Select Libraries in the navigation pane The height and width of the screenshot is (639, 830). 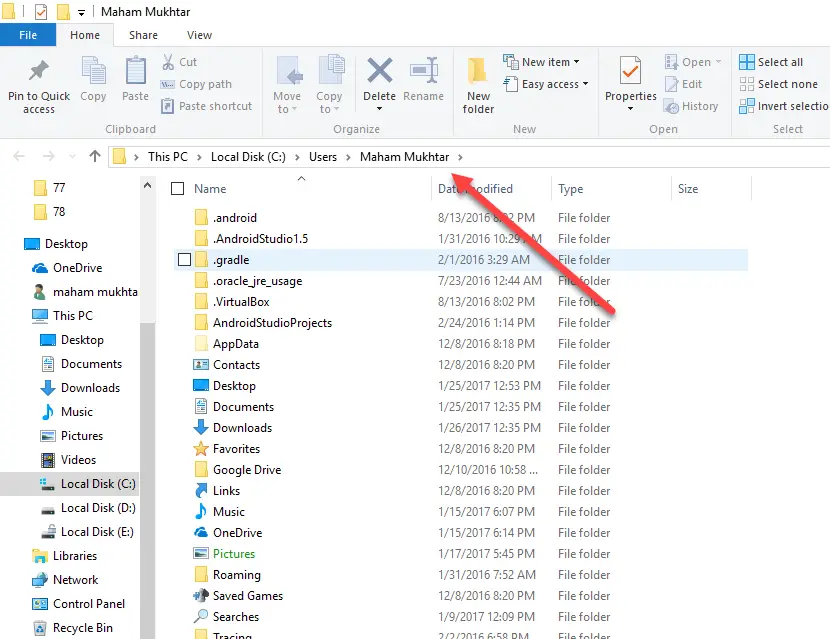pos(65,556)
